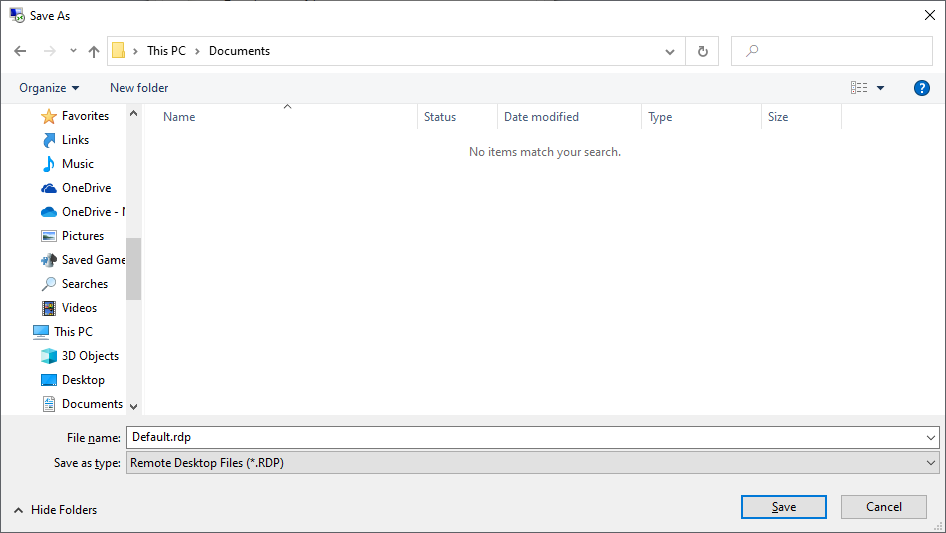This screenshot has width=946, height=533.
Task: Click the Pictures folder icon
Action: coord(49,236)
